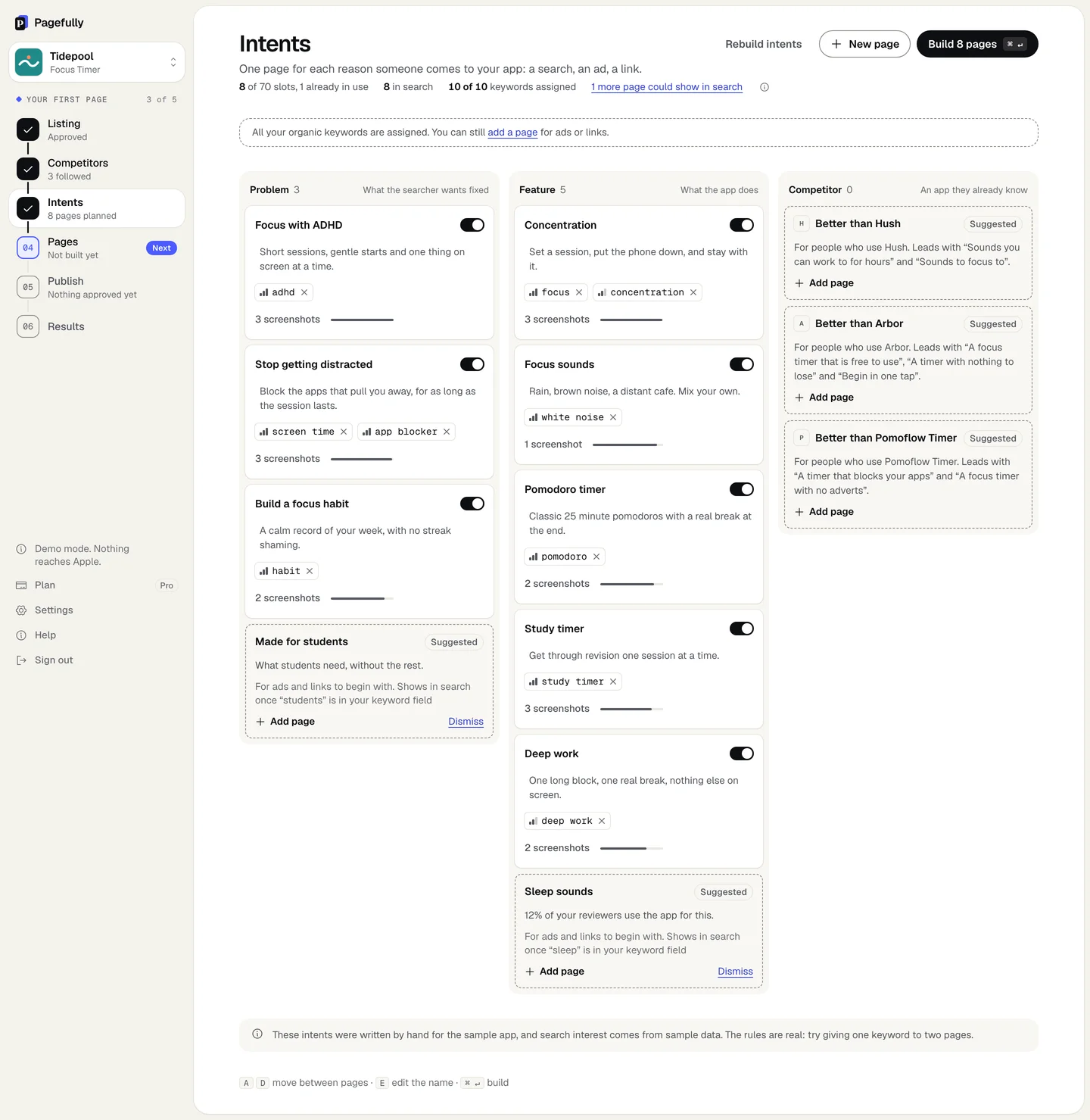The height and width of the screenshot is (1120, 1090).
Task: Select the Publish step
Action: coord(97,287)
